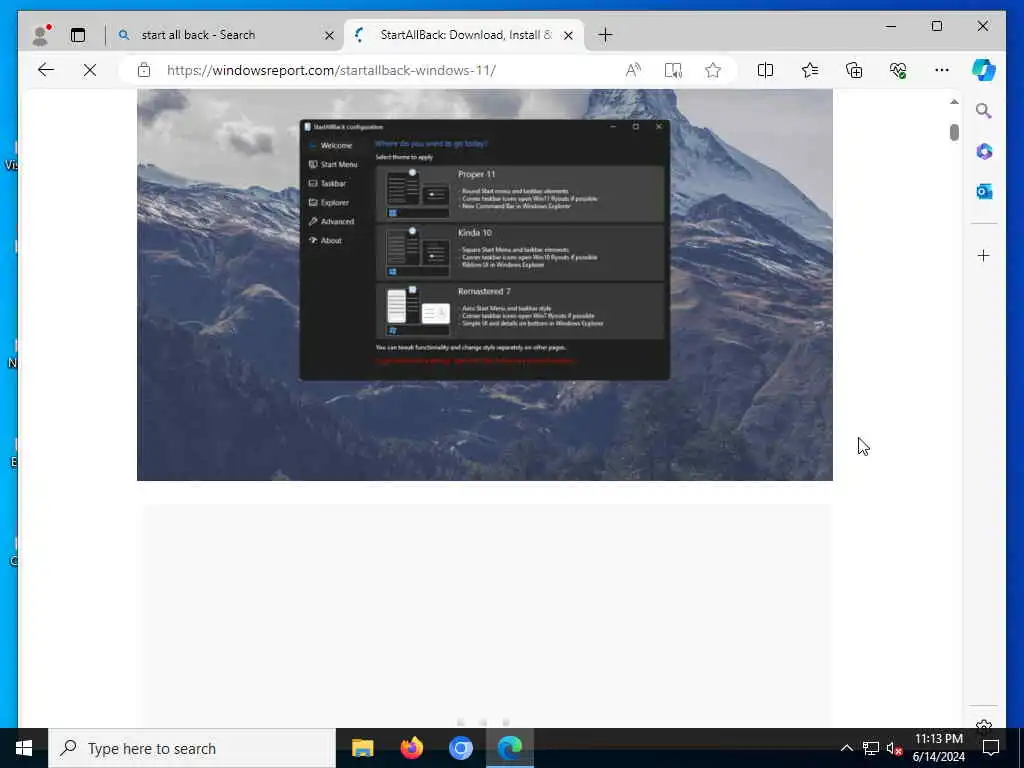
Task: Close the 'start all back - Search' tab
Action: [x=329, y=35]
